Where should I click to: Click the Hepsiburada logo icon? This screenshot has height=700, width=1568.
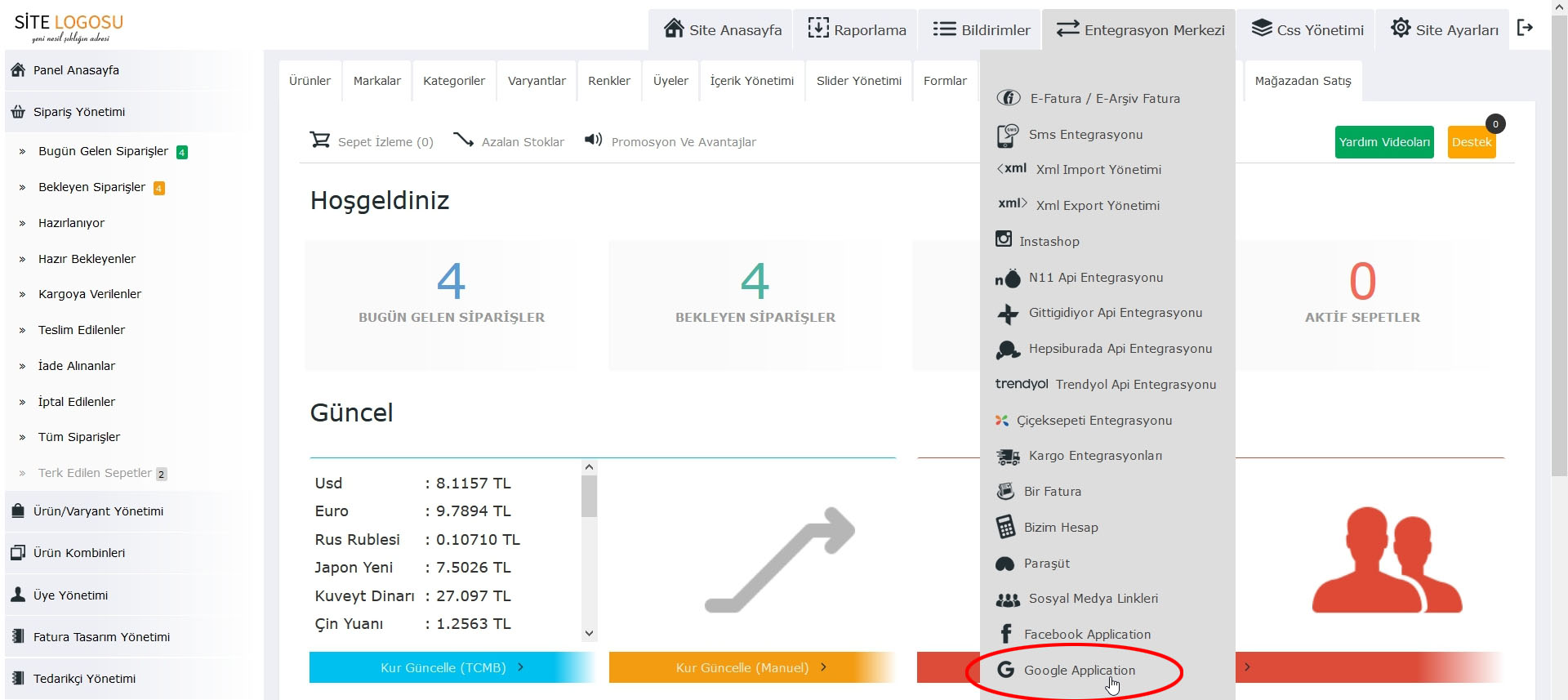pos(1008,350)
